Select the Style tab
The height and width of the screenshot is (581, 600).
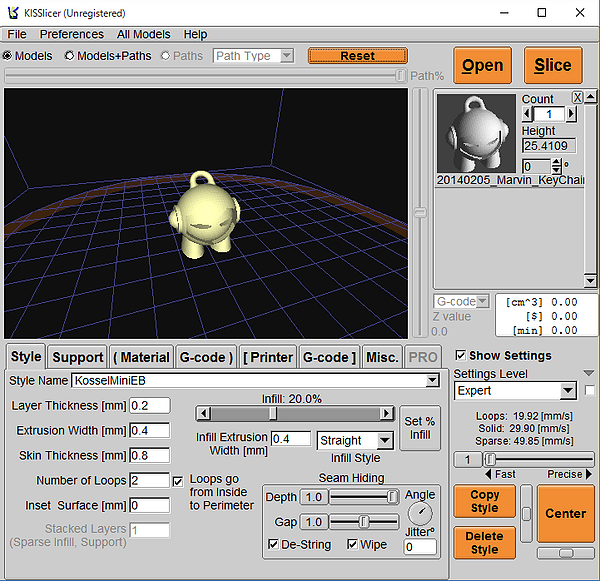pyautogui.click(x=26, y=356)
